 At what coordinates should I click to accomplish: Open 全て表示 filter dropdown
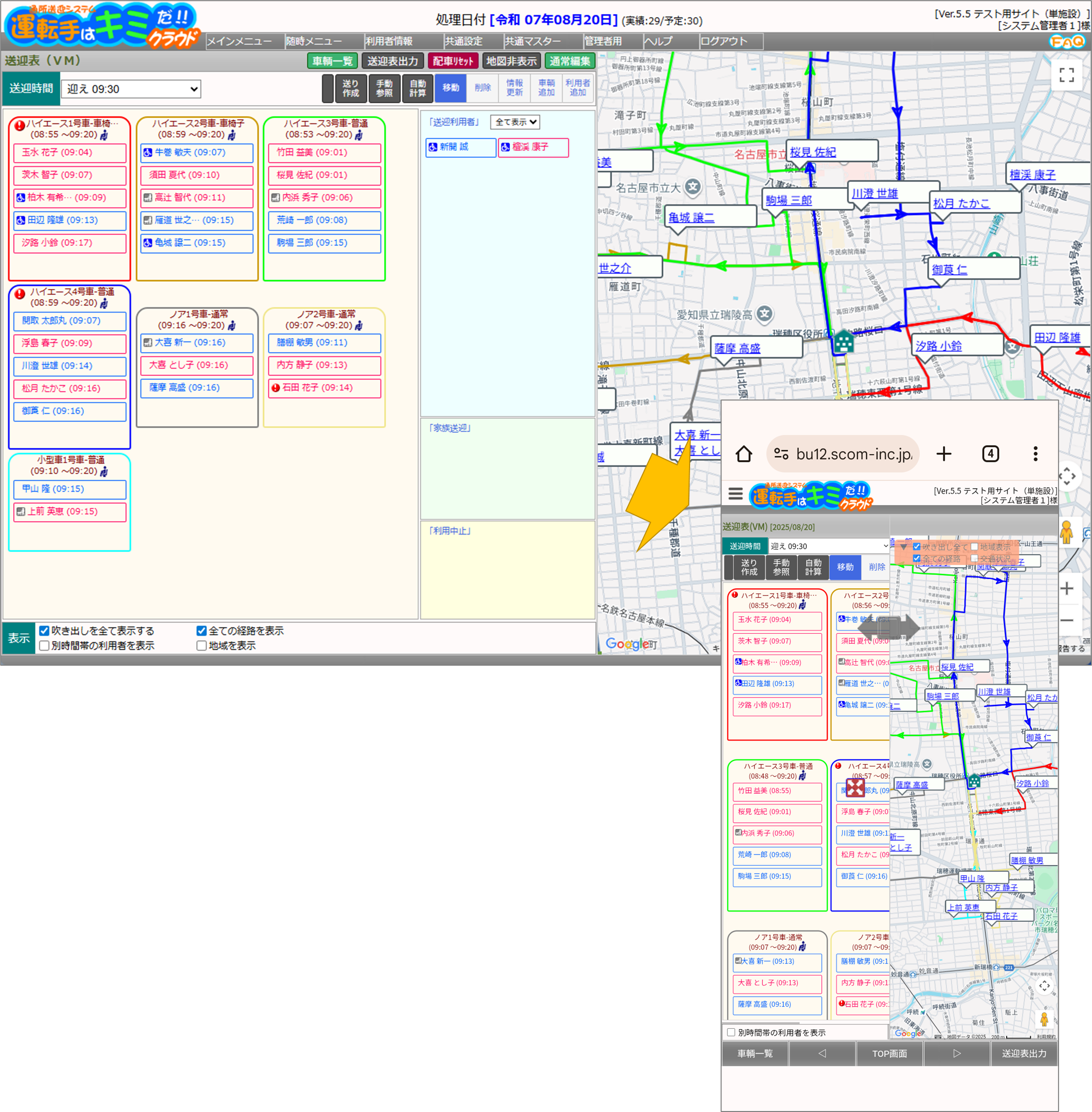coord(515,122)
